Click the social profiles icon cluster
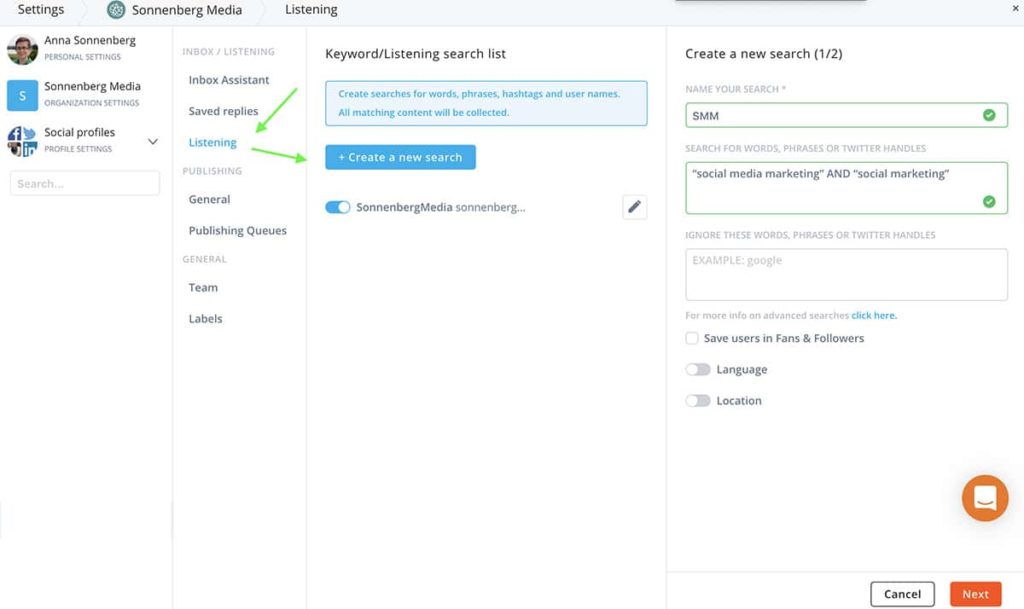Screen dimensions: 1024x609 click(22, 140)
